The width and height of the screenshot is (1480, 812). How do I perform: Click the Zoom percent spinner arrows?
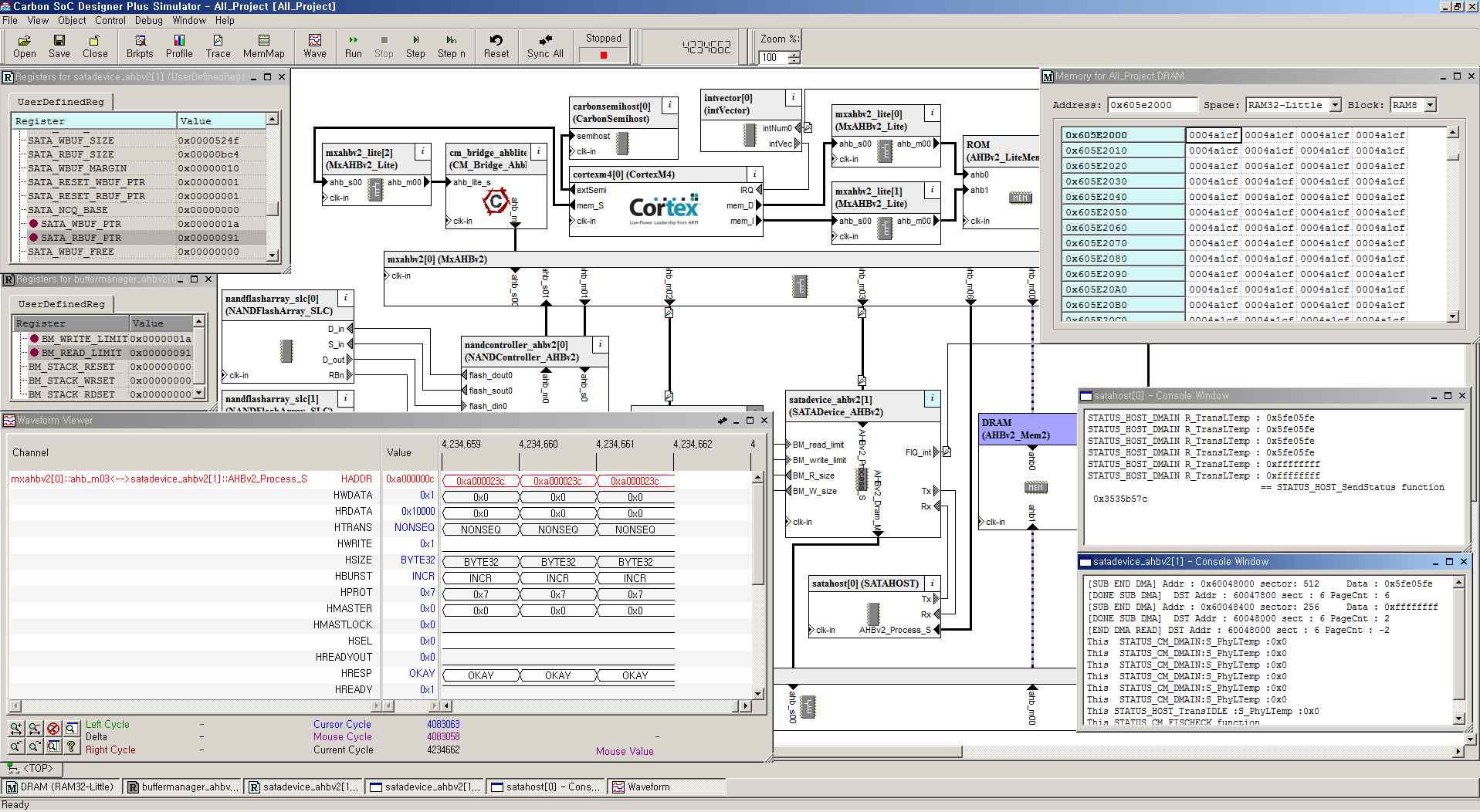point(794,58)
